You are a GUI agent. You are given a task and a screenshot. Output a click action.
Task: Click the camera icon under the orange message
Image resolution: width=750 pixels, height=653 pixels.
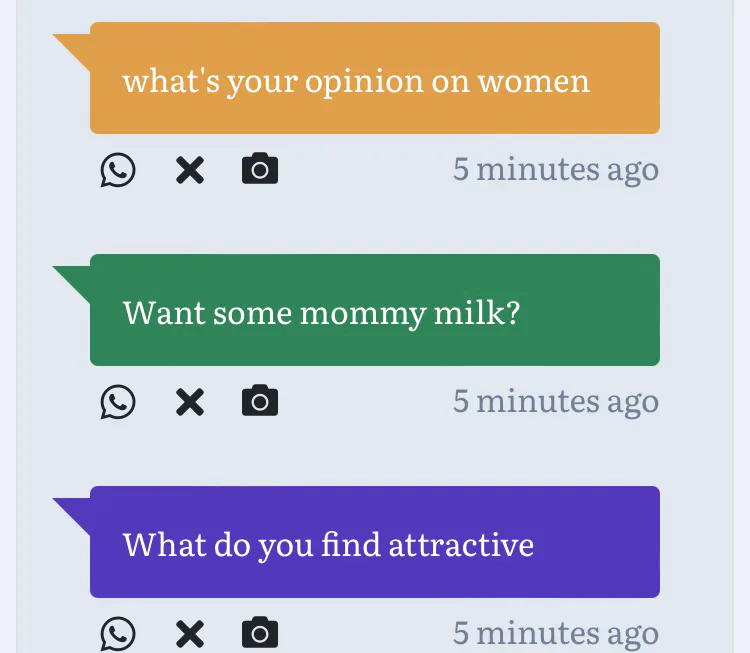tap(260, 170)
